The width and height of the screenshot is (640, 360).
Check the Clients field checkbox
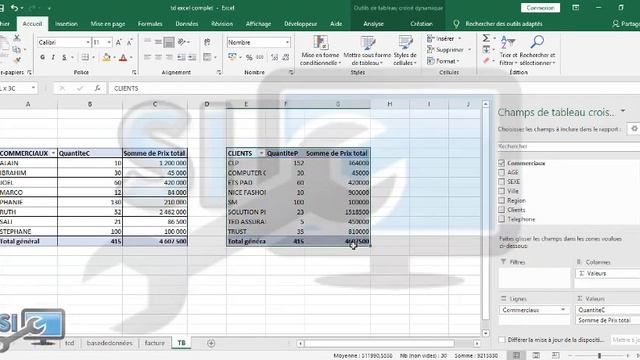pyautogui.click(x=502, y=210)
